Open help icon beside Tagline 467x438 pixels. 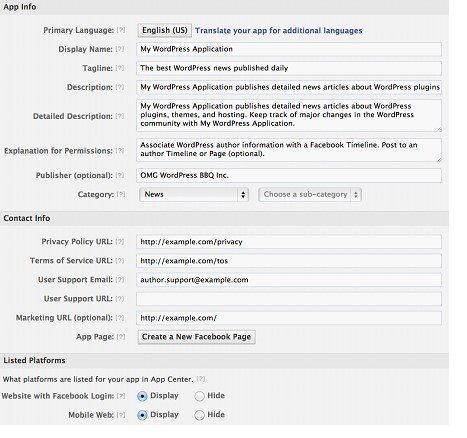click(120, 68)
